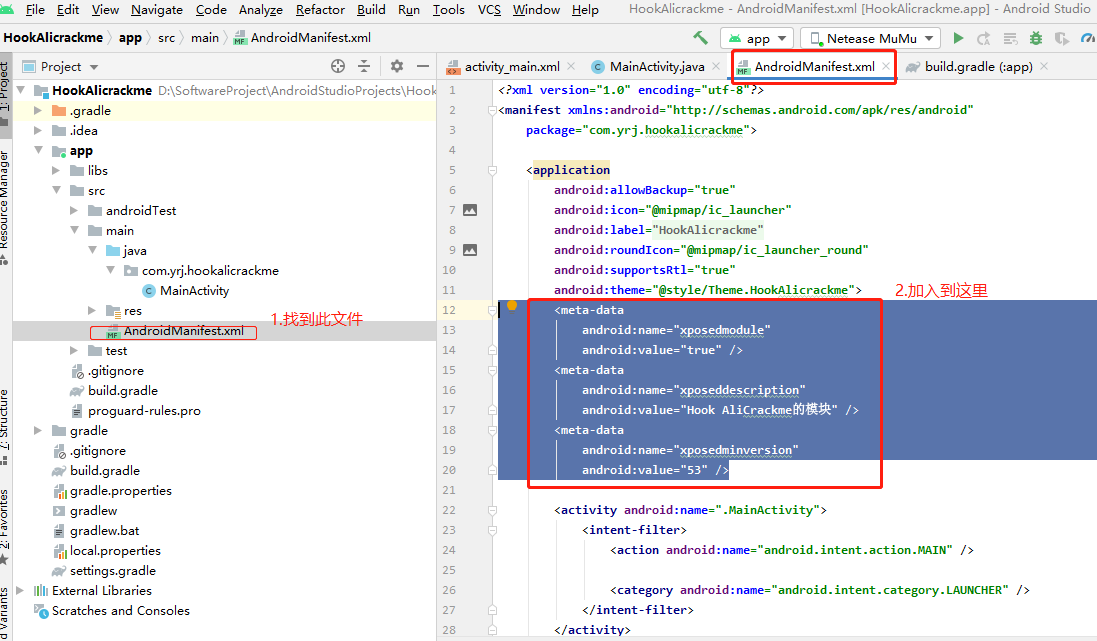Select AndroidManifest.xml in project tree
1097x641 pixels.
[183, 330]
